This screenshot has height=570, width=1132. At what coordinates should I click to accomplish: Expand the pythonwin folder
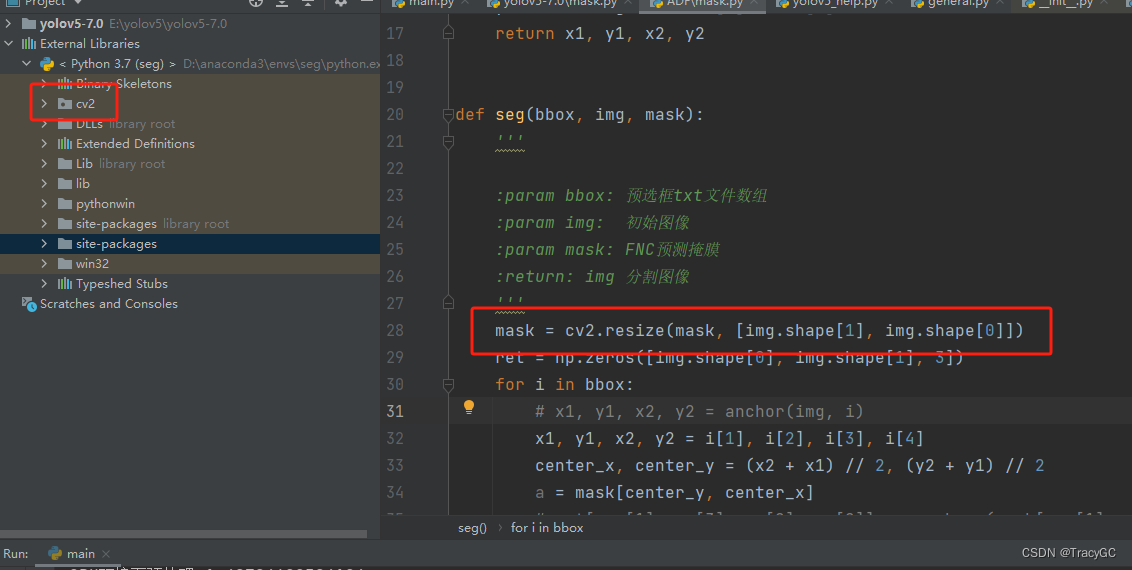(x=45, y=203)
